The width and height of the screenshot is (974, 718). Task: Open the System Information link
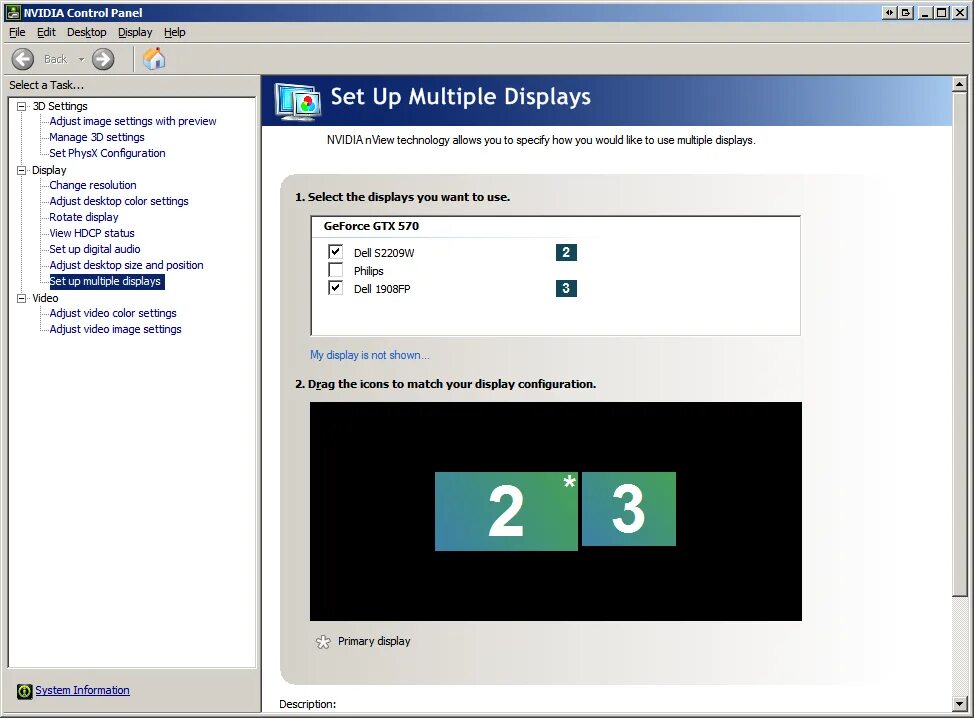click(x=83, y=691)
